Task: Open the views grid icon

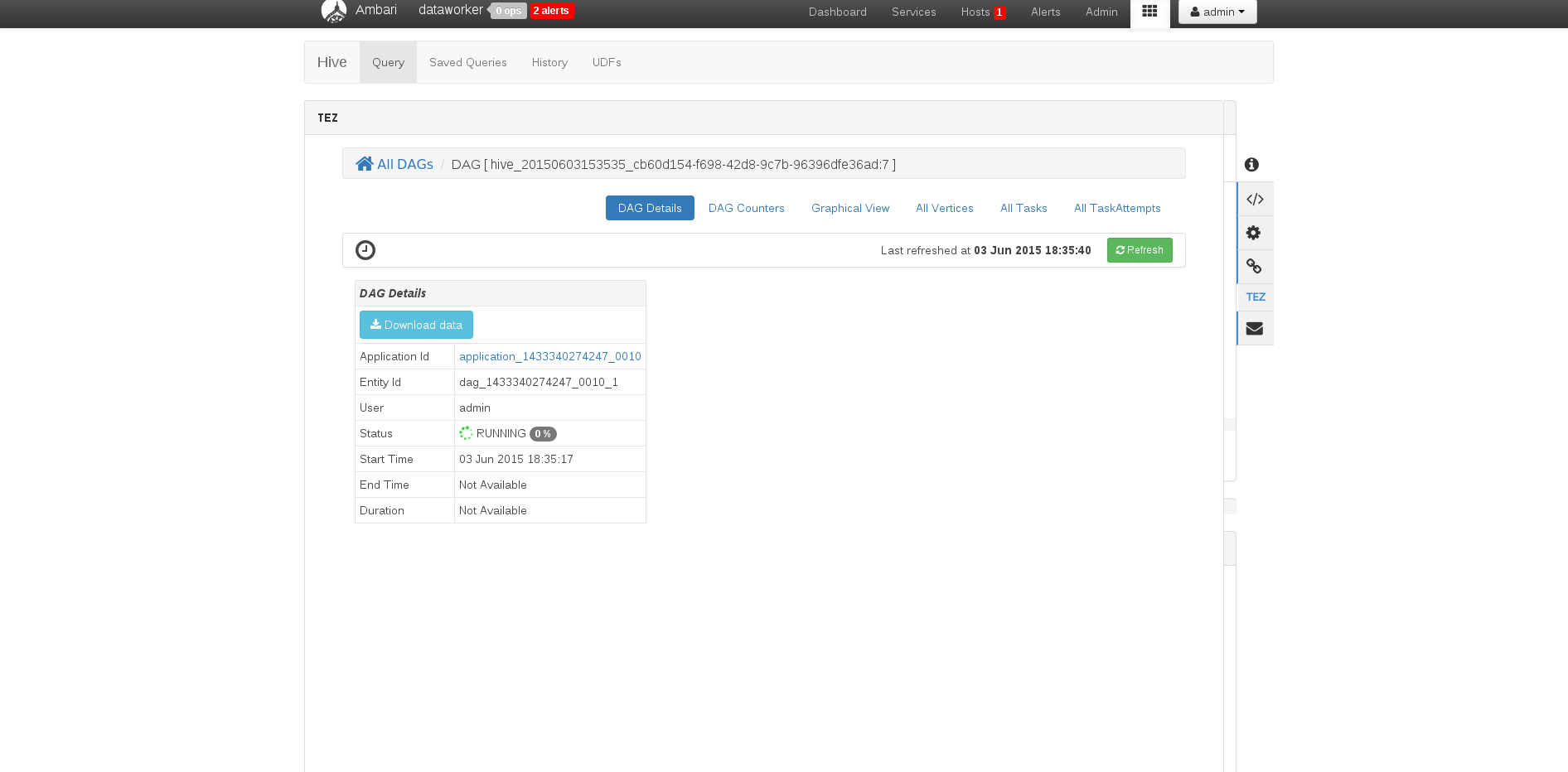Action: tap(1149, 11)
